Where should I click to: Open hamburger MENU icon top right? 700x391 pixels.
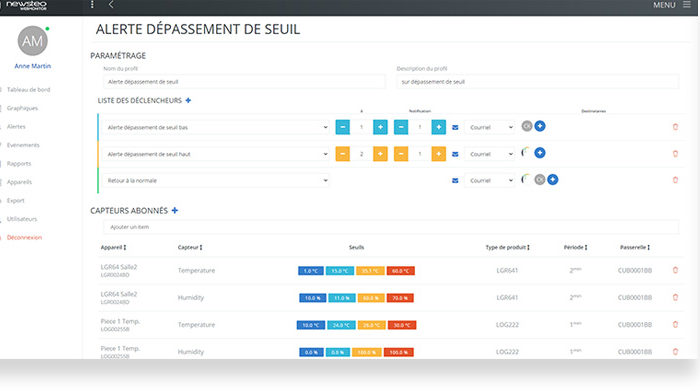[687, 5]
